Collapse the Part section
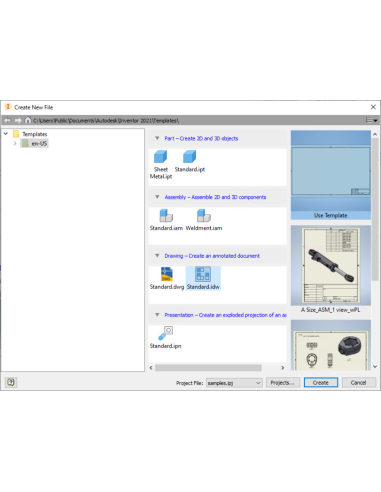This screenshot has width=381, height=492. coord(157,138)
